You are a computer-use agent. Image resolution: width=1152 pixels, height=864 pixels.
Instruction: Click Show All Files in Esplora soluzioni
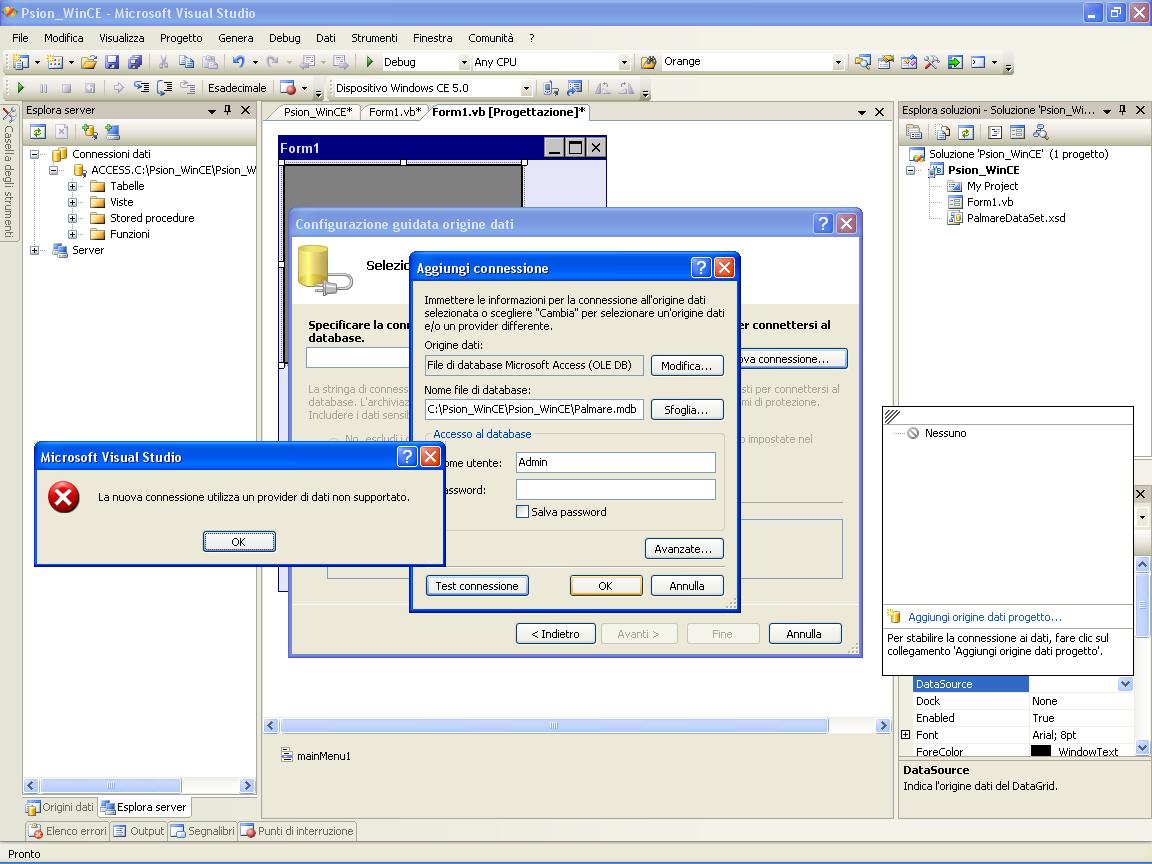coord(943,132)
